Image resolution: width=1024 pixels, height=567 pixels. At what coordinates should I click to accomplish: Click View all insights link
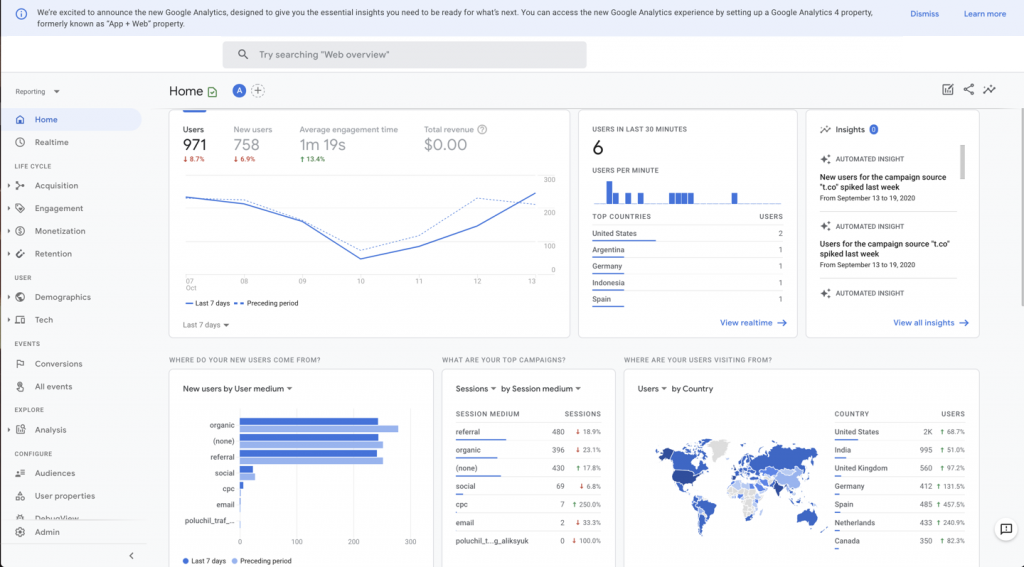coord(931,323)
